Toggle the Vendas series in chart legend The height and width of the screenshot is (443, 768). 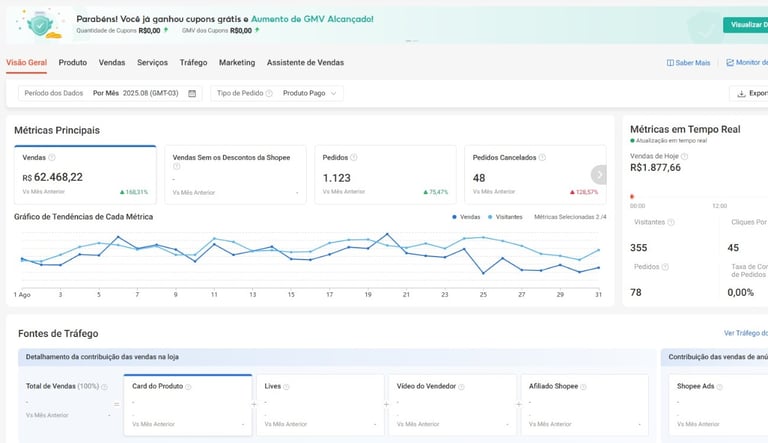coord(466,216)
